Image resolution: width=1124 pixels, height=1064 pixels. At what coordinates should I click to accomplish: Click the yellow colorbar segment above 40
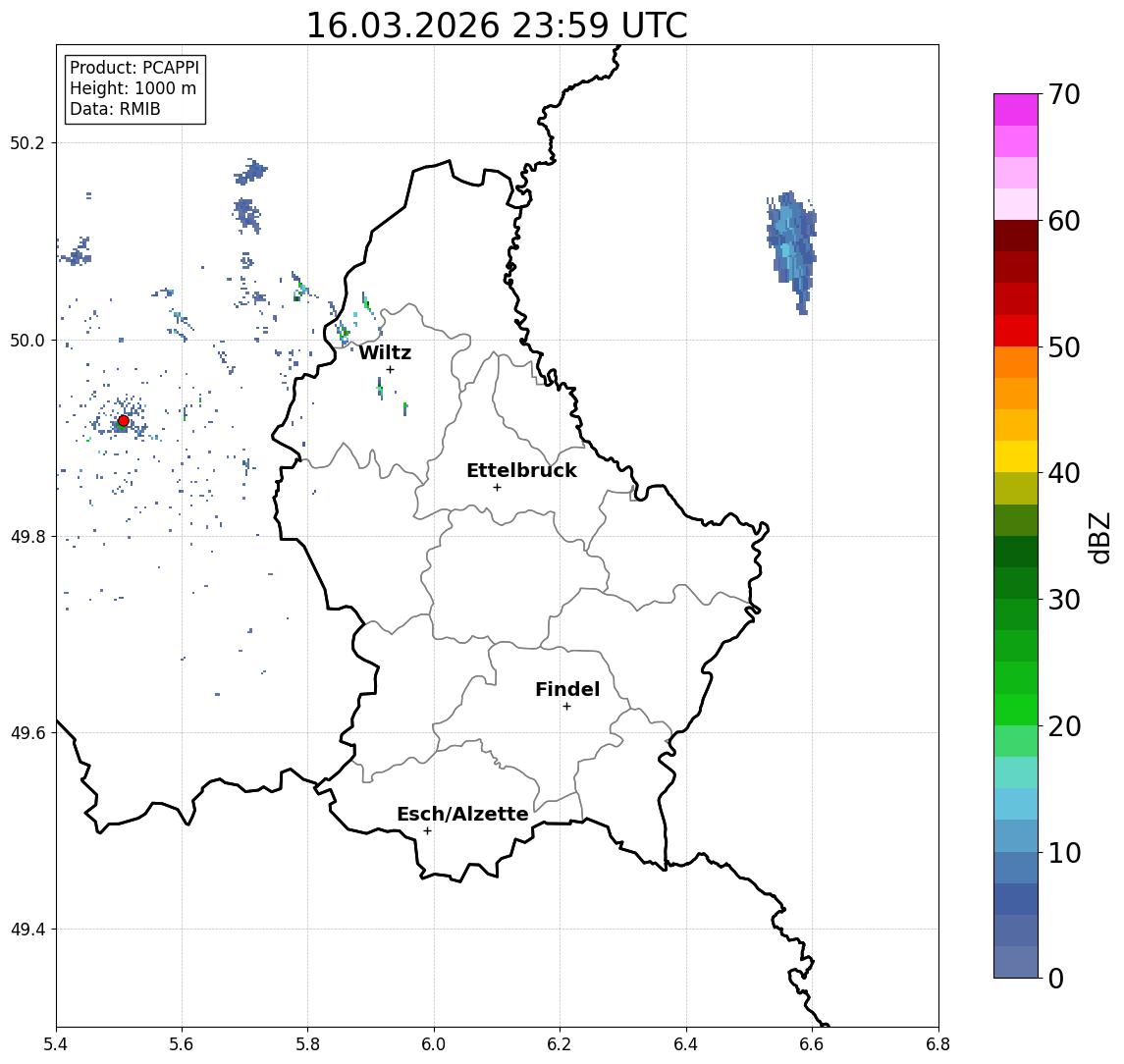pyautogui.click(x=1016, y=456)
